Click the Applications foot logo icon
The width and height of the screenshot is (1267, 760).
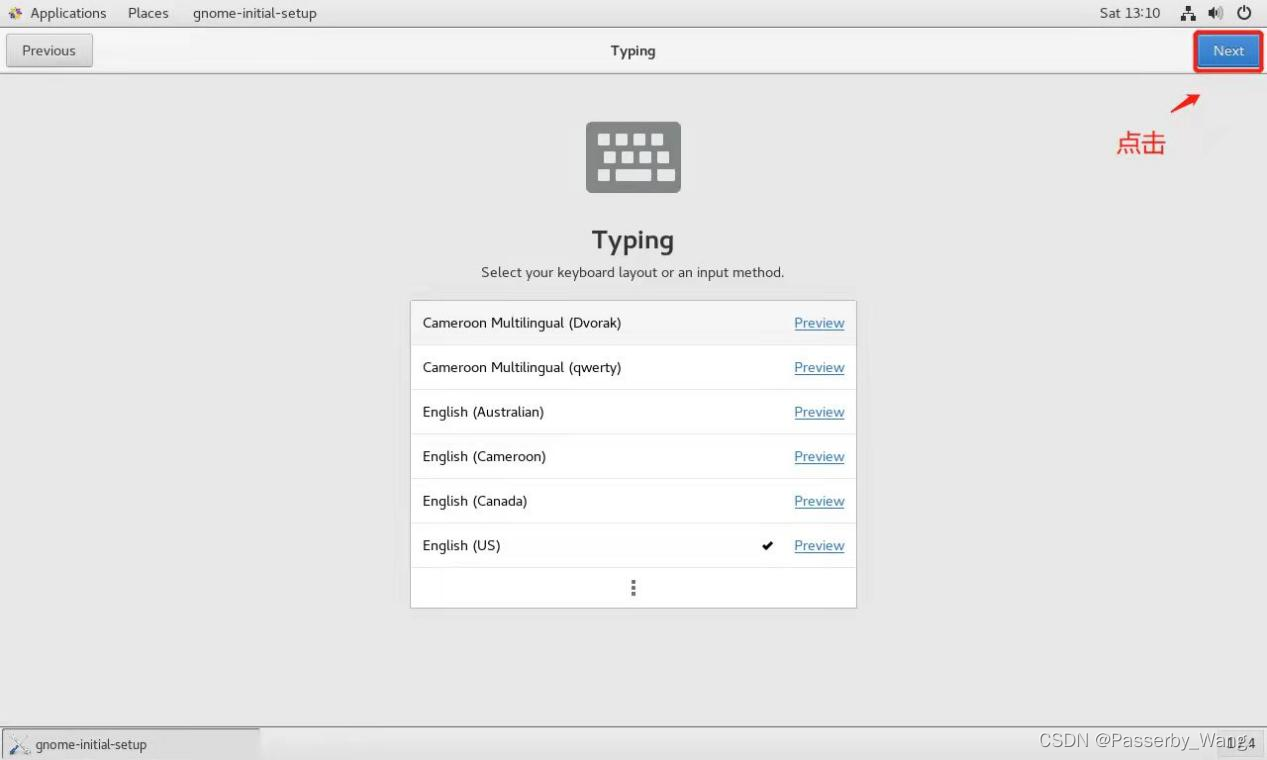(15, 13)
